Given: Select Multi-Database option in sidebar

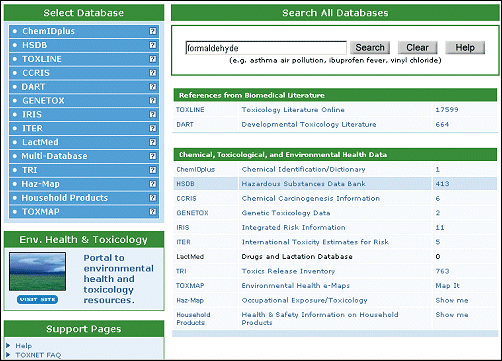Looking at the screenshot, I should (x=54, y=156).
